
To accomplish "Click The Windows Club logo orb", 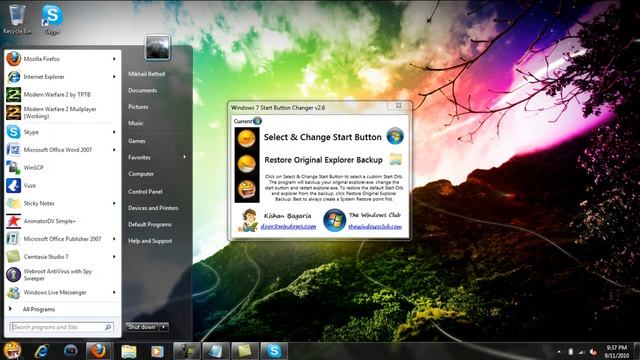I will [x=334, y=220].
